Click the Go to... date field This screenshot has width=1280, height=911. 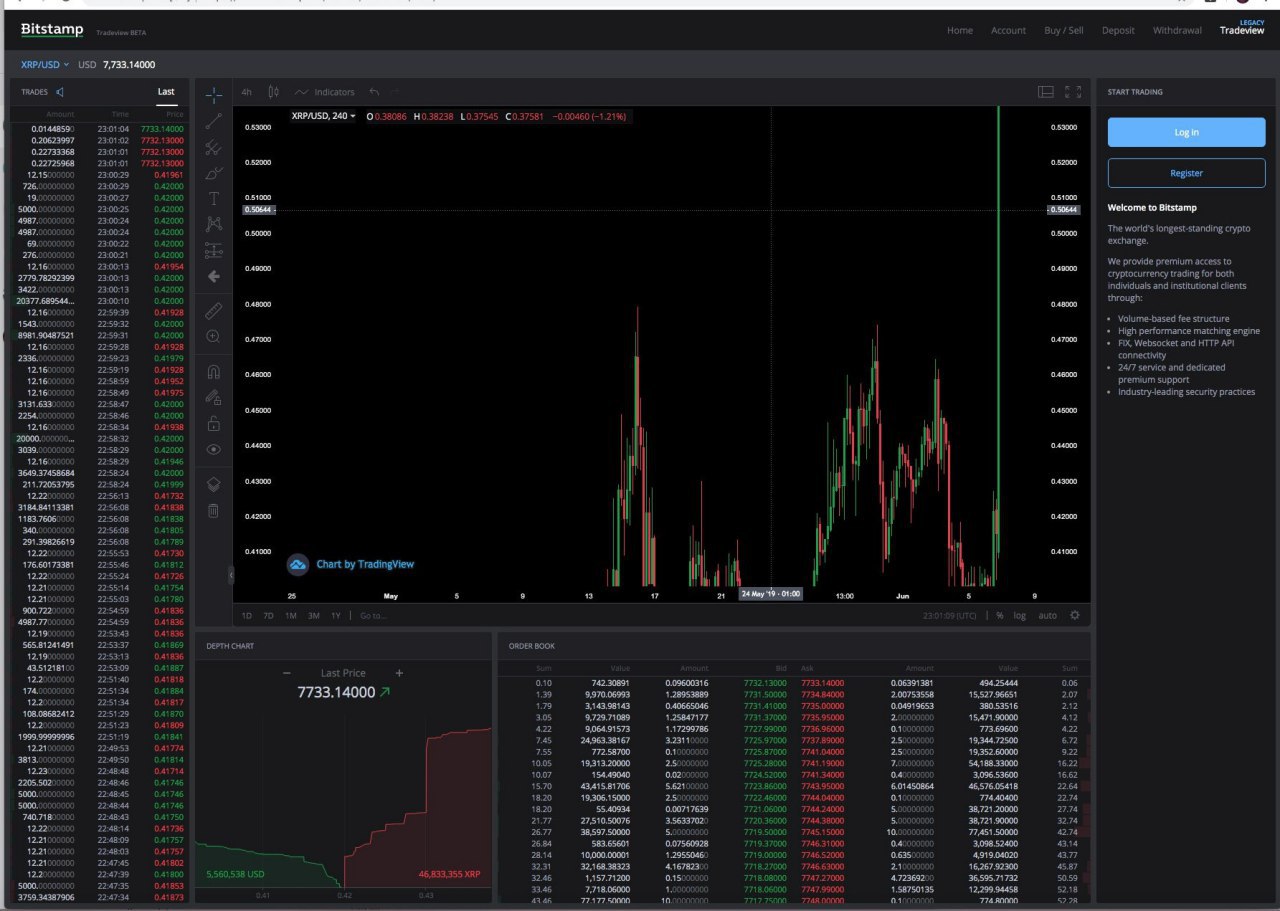373,615
